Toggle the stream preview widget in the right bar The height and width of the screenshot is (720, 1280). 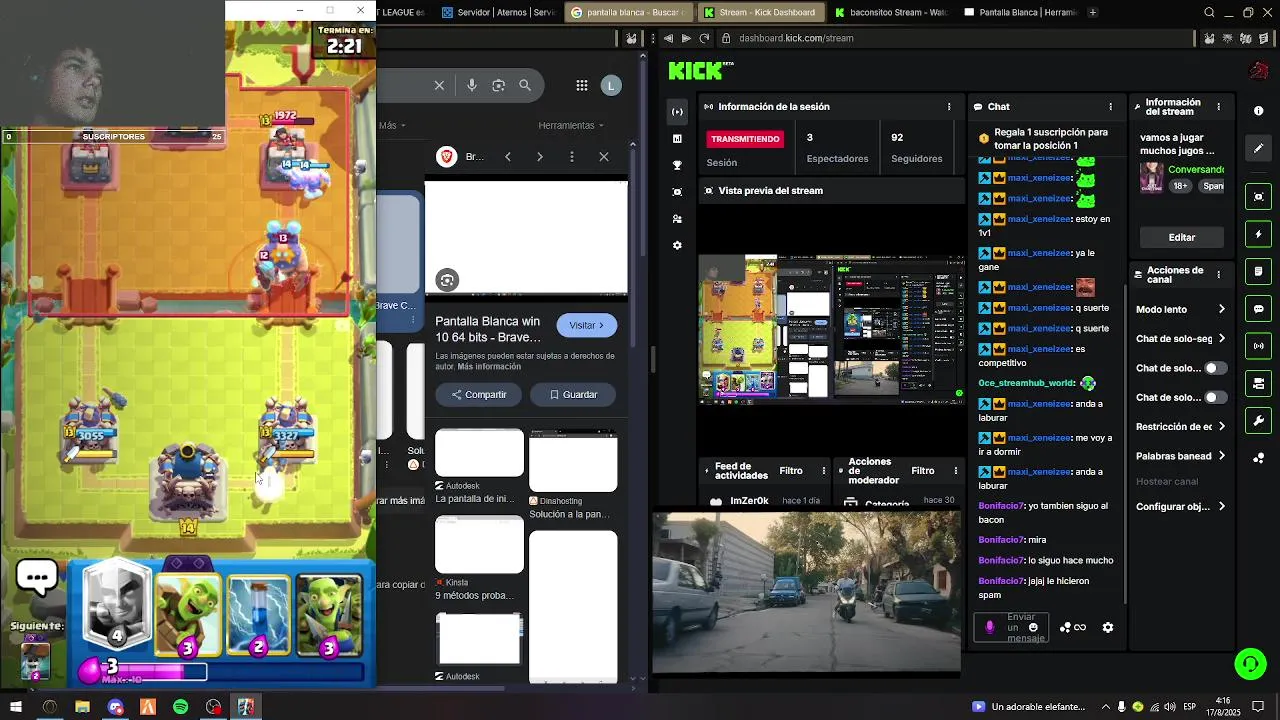[x=1258, y=197]
